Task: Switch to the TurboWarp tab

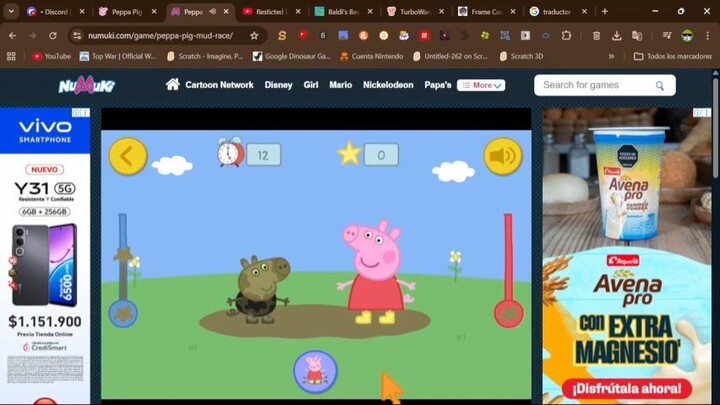Action: click(x=415, y=11)
